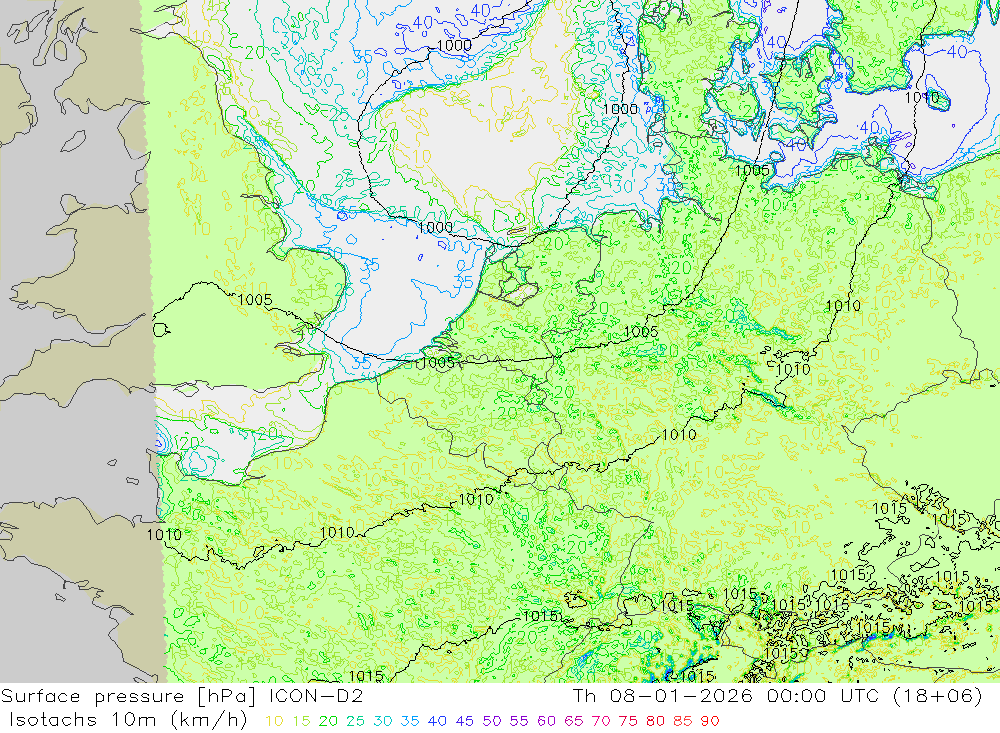The height and width of the screenshot is (733, 1000).
Task: Select the 75 legend value
Action: tap(628, 722)
